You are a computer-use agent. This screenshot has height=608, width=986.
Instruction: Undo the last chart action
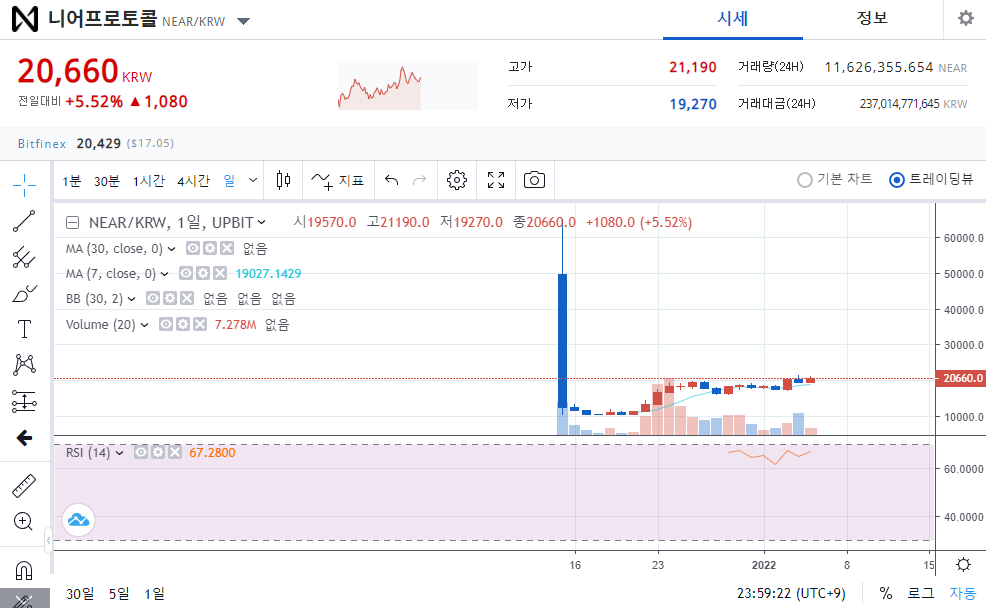click(x=392, y=180)
